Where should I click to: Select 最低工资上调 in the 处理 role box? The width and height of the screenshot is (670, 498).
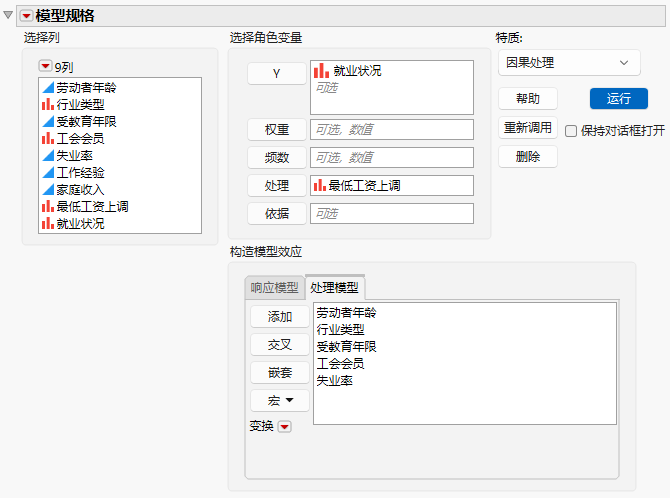coord(364,186)
